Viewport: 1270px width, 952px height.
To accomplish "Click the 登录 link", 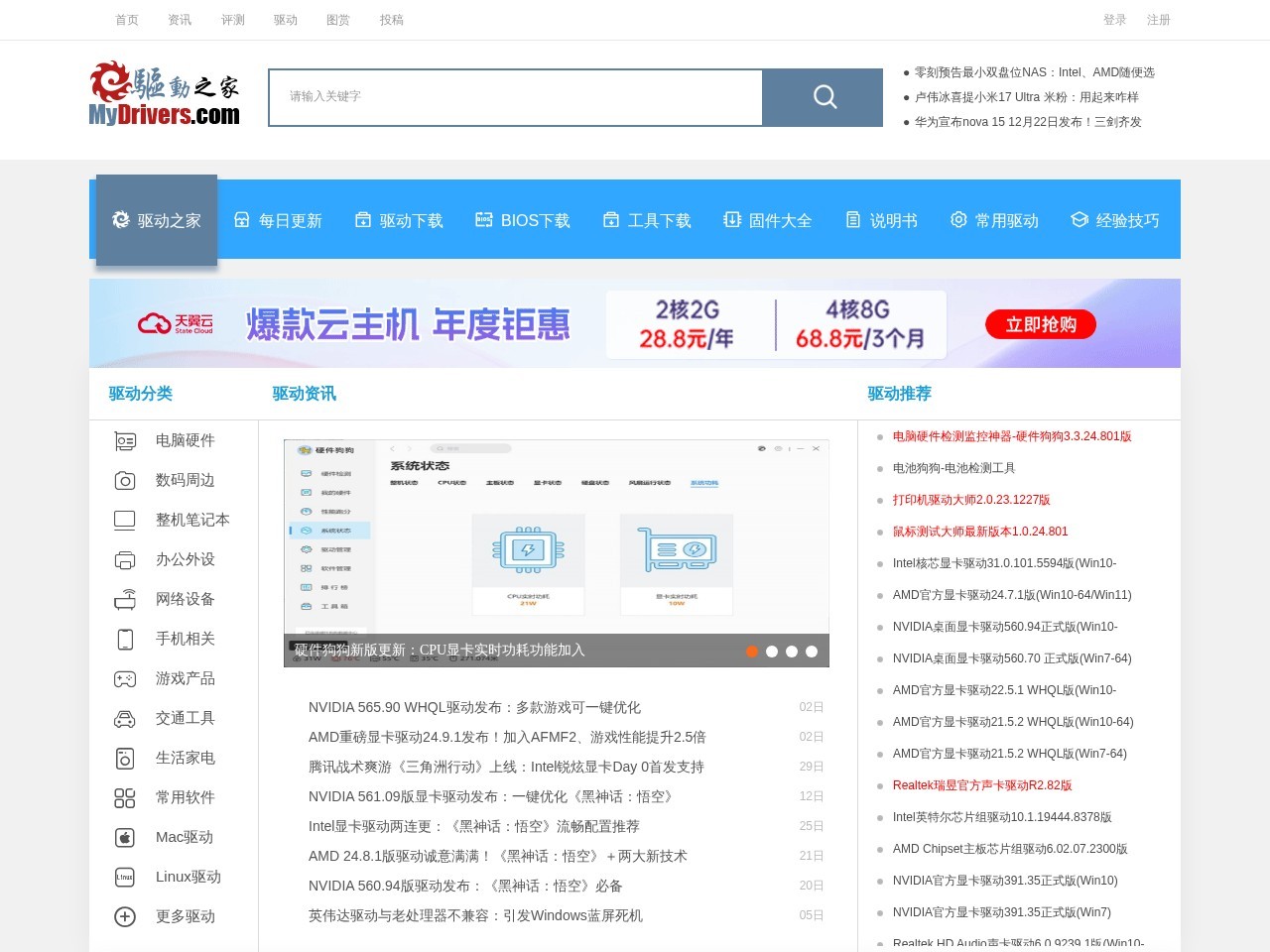I will (x=1114, y=20).
